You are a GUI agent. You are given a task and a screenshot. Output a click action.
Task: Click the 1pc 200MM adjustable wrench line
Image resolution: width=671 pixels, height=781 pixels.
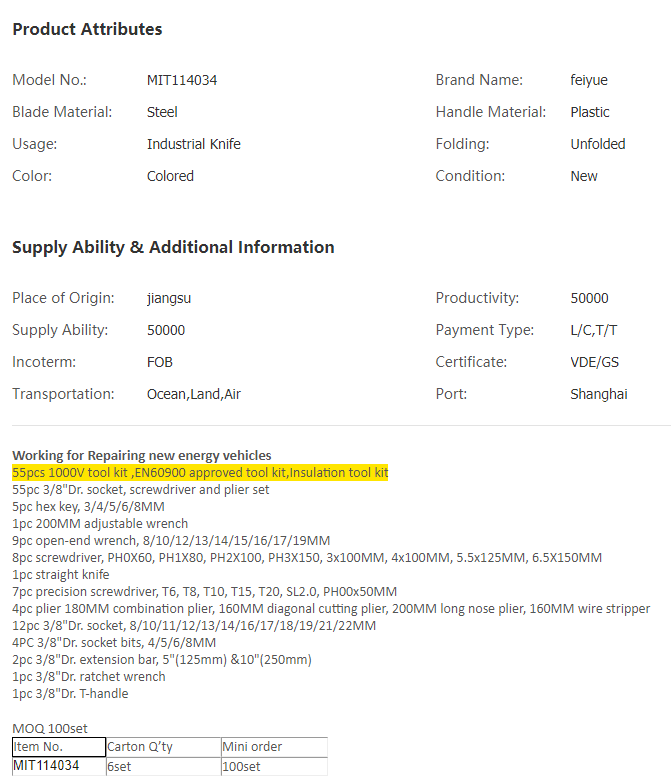100,523
